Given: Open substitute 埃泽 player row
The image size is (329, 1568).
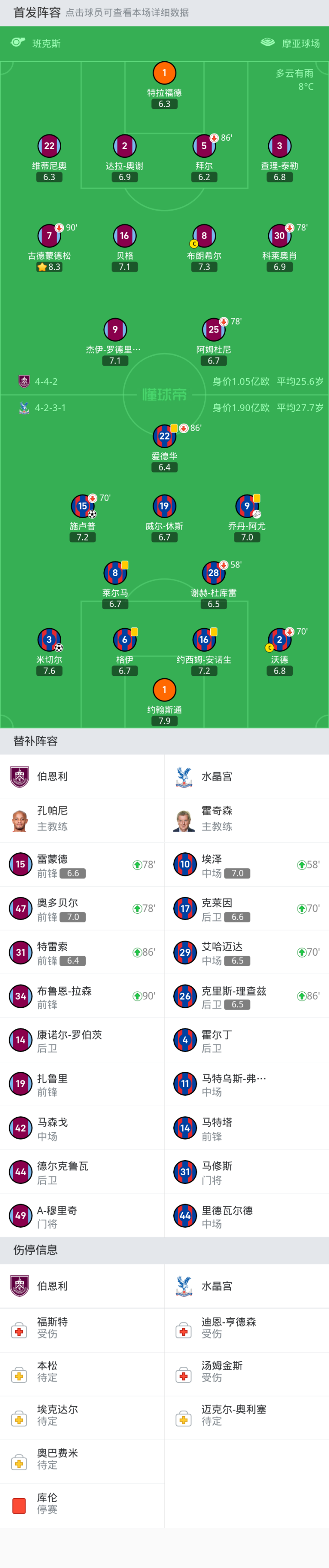Looking at the screenshot, I should coord(246,865).
